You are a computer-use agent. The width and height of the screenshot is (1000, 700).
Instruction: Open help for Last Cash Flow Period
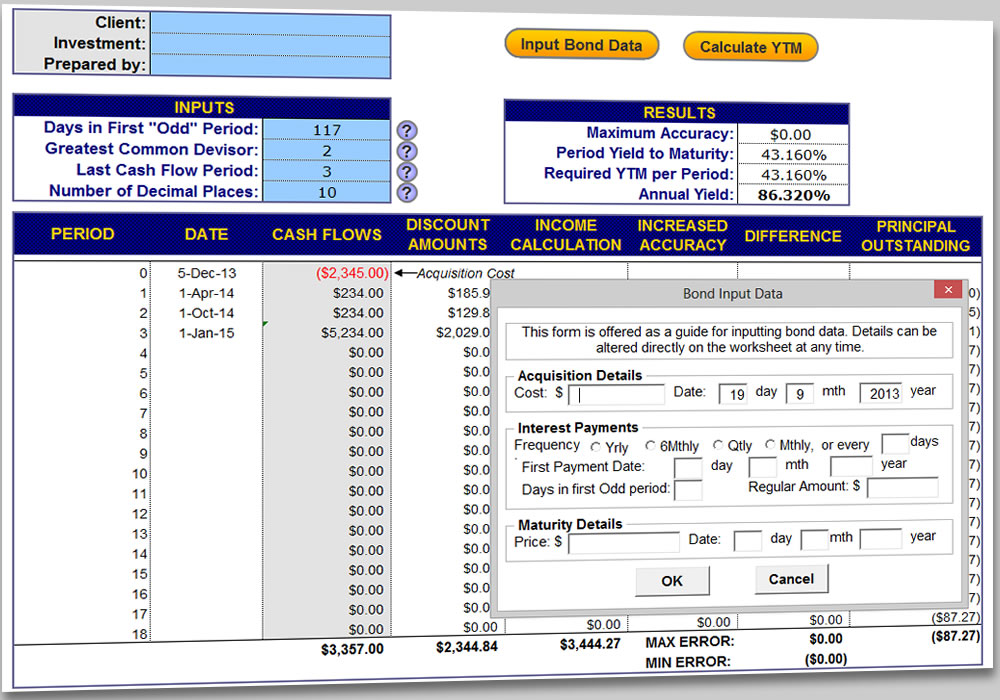[x=405, y=171]
